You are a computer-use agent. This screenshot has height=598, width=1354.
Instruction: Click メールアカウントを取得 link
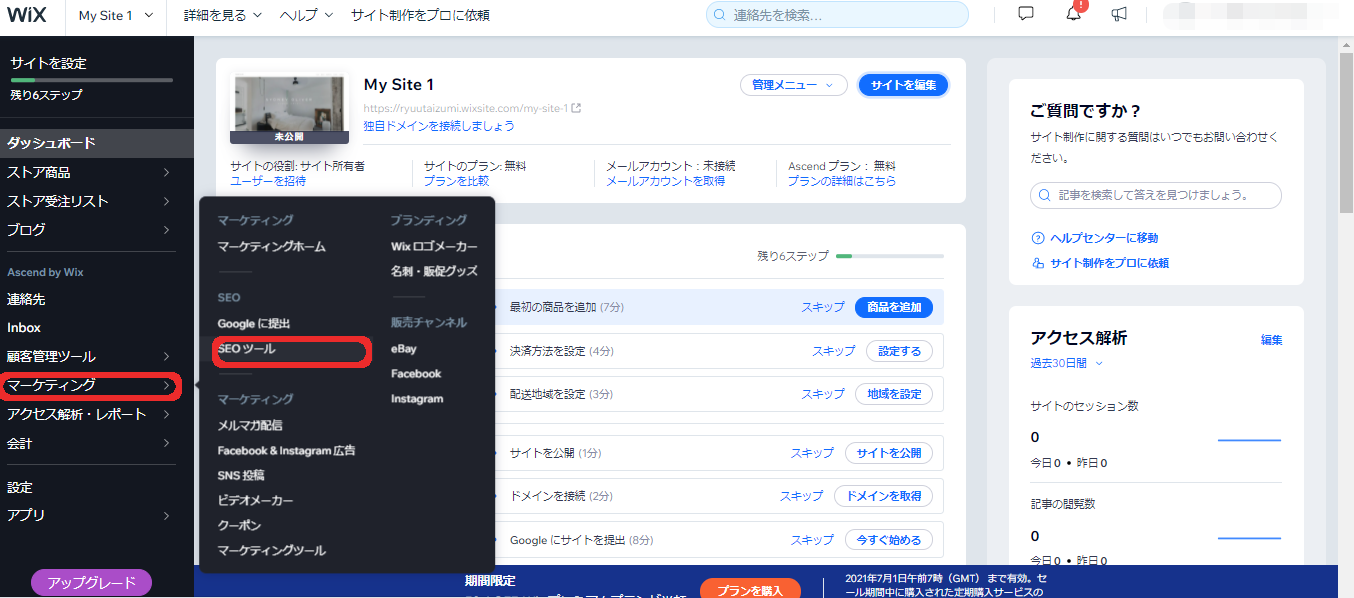[665, 181]
